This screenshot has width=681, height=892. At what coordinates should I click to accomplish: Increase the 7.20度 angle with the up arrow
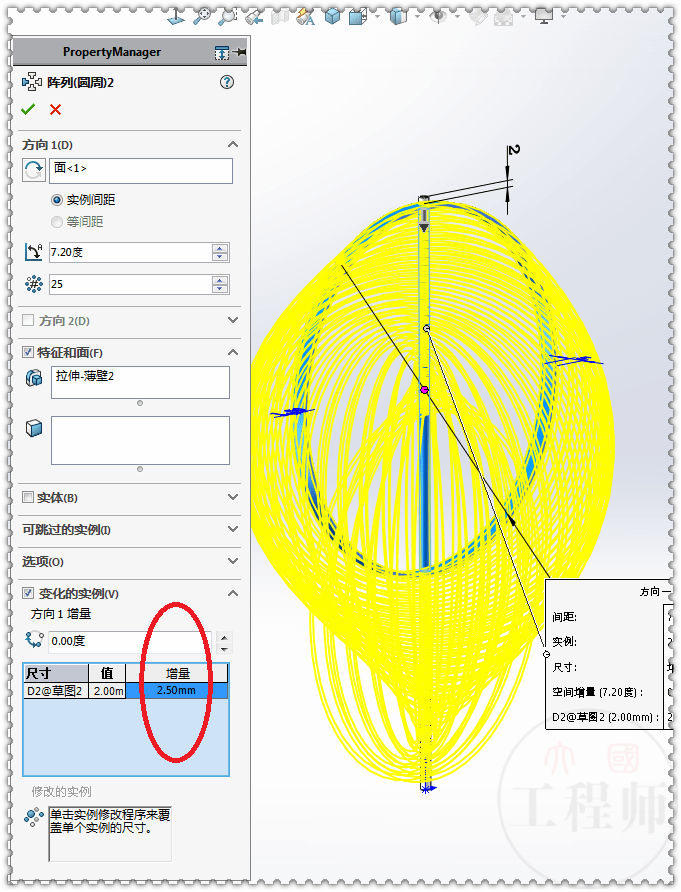(220, 248)
